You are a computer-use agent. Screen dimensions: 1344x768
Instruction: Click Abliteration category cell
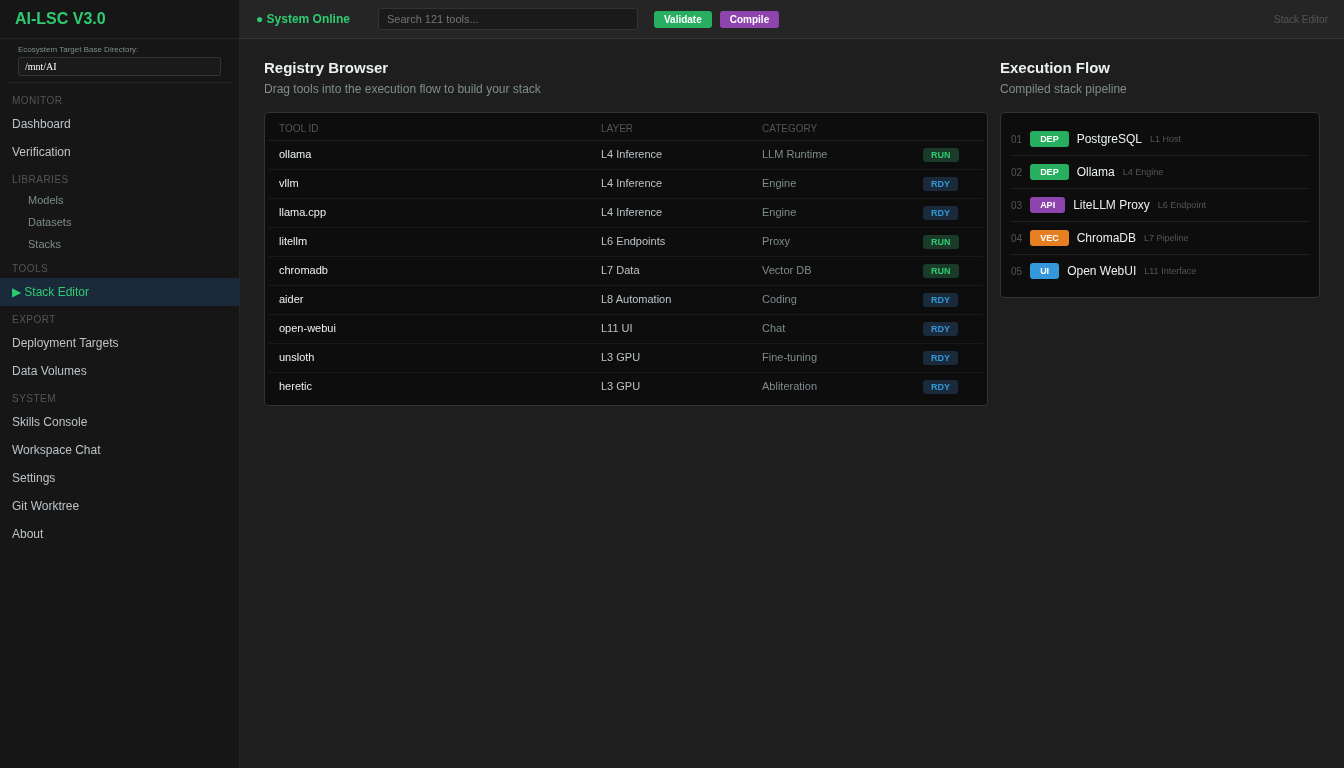[x=789, y=386]
